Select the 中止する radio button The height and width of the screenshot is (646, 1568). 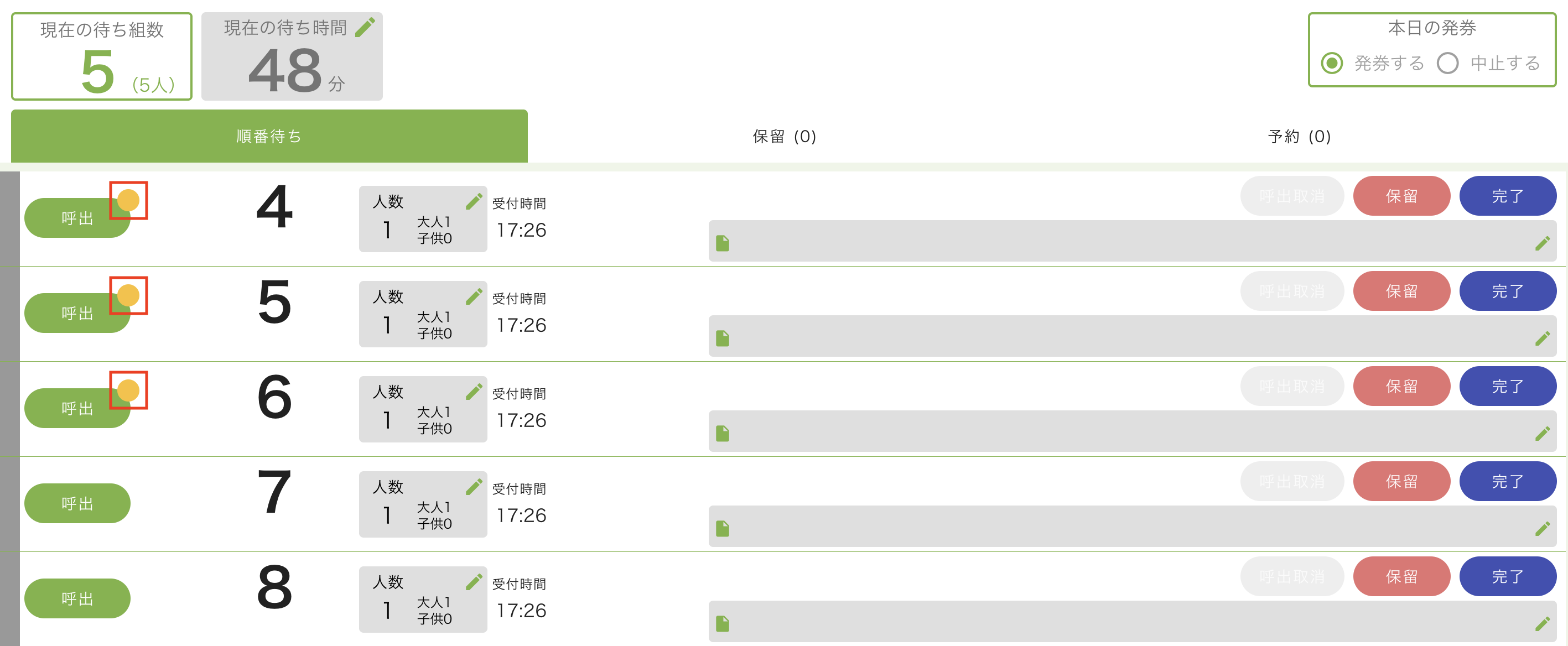[1447, 63]
